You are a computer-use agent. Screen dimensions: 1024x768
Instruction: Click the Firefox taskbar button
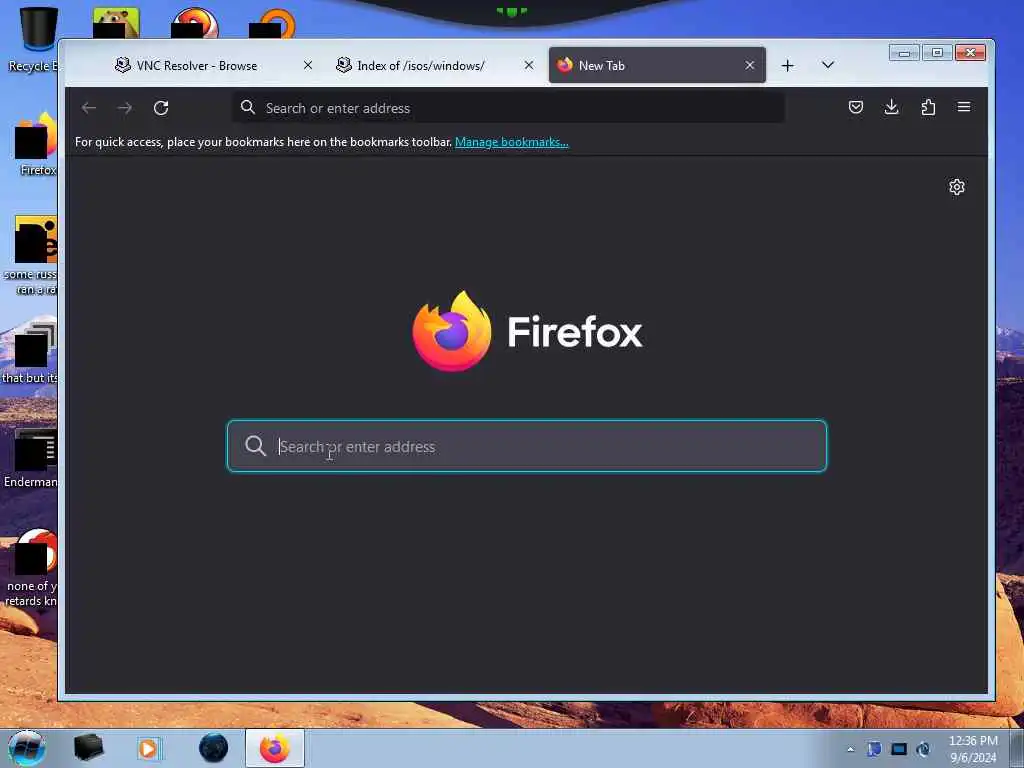point(275,748)
